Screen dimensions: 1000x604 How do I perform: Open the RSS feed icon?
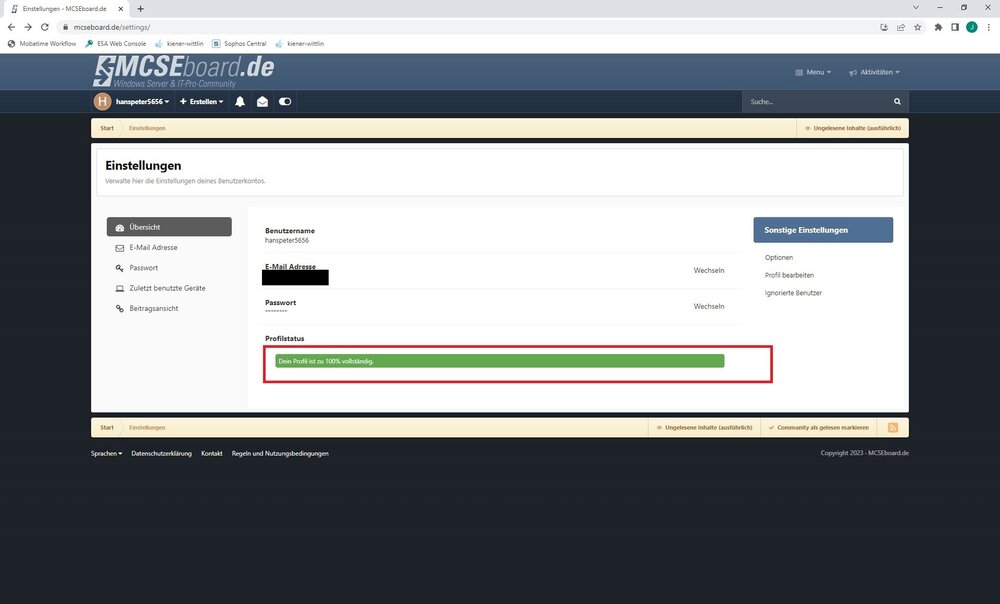(892, 427)
